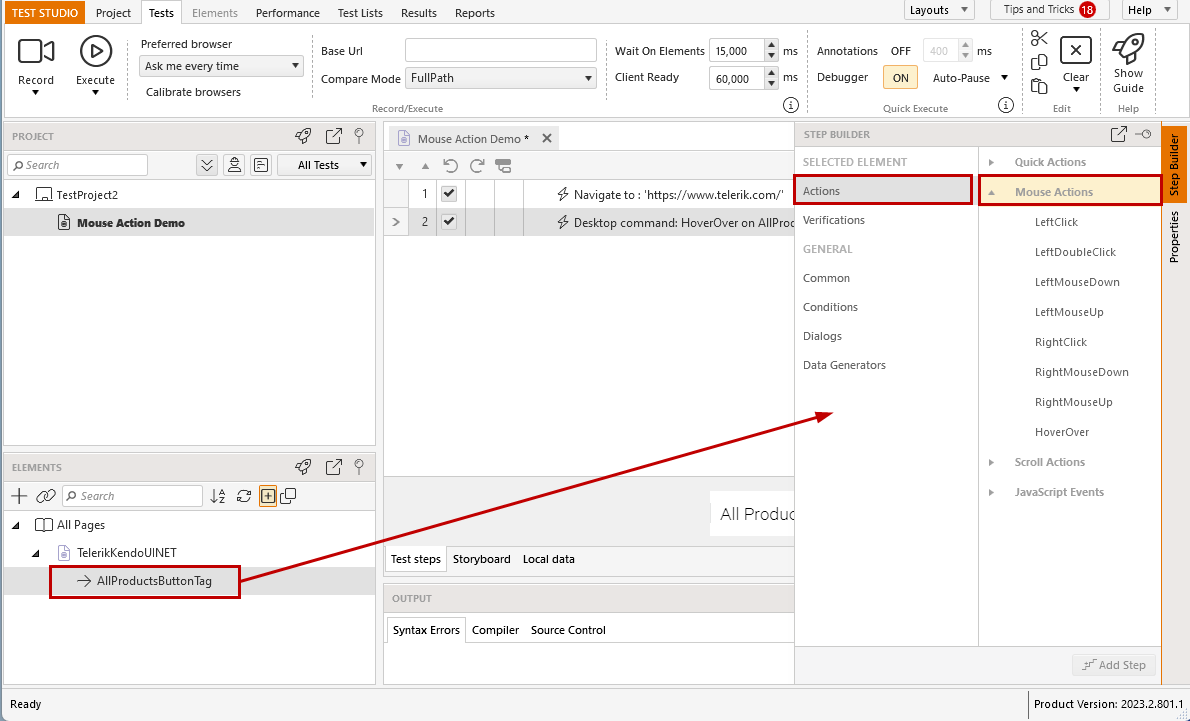Open the Compare Mode FullPath dropdown
Screen dimensions: 1190x721
point(501,77)
